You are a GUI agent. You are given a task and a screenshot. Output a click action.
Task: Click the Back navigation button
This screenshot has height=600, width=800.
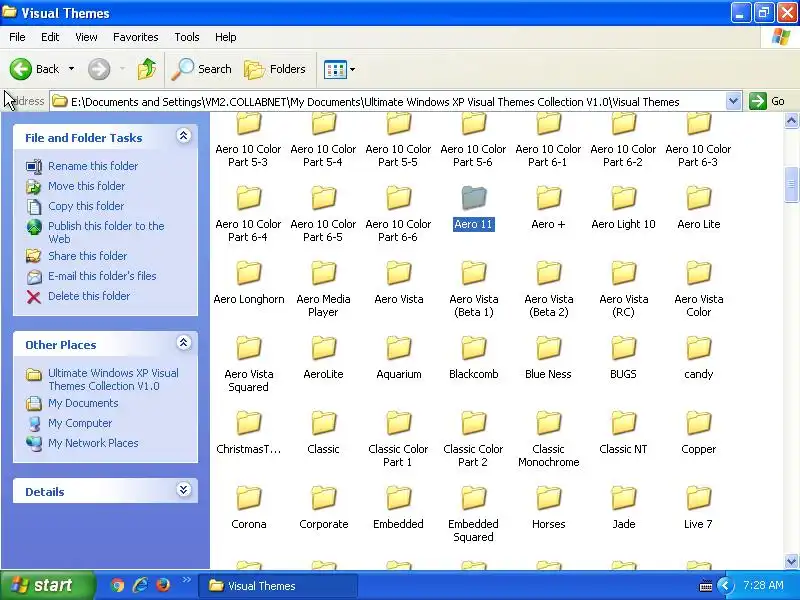click(34, 69)
